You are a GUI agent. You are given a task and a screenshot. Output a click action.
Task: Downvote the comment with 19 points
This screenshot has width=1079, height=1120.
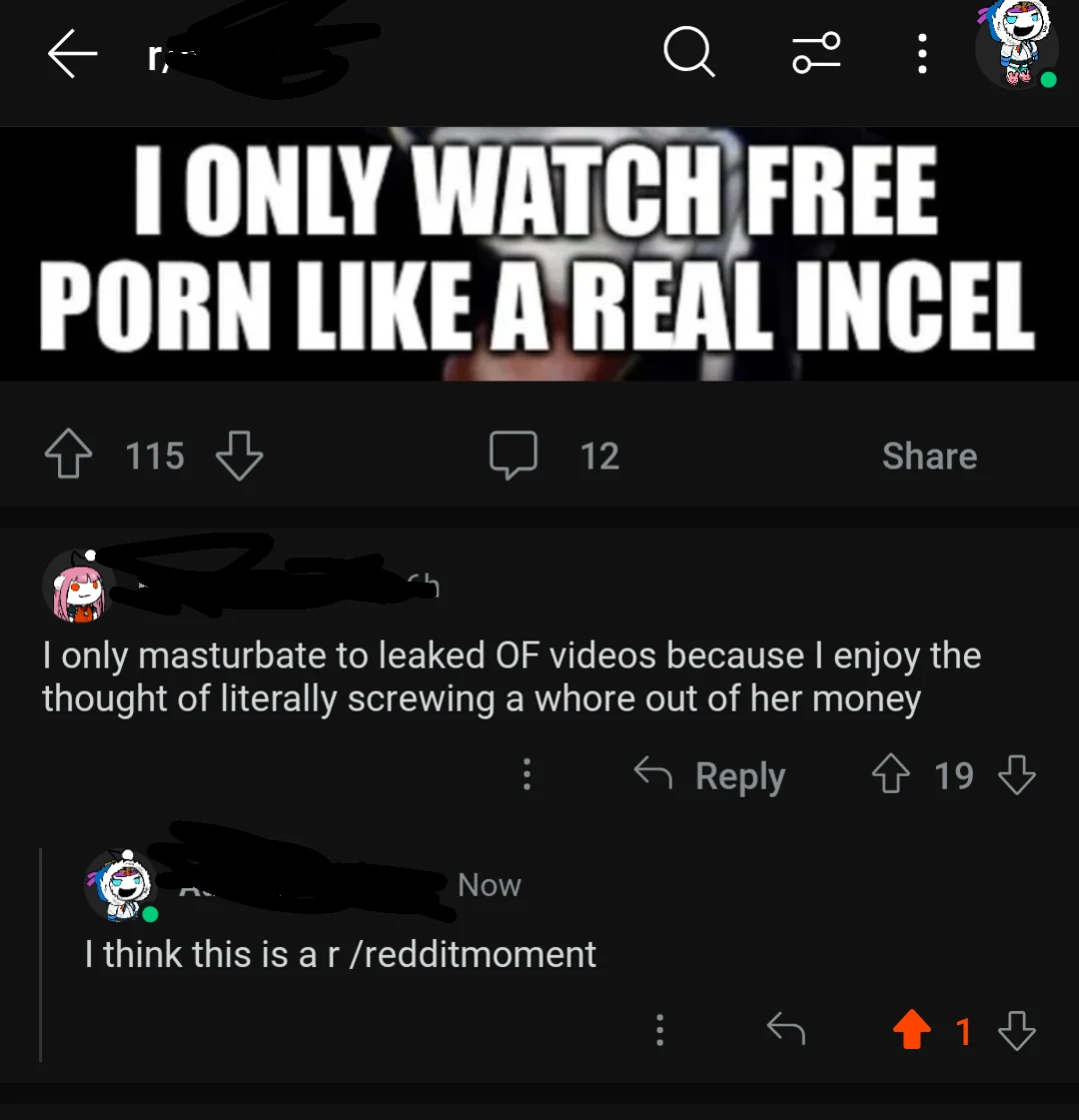[x=1016, y=775]
